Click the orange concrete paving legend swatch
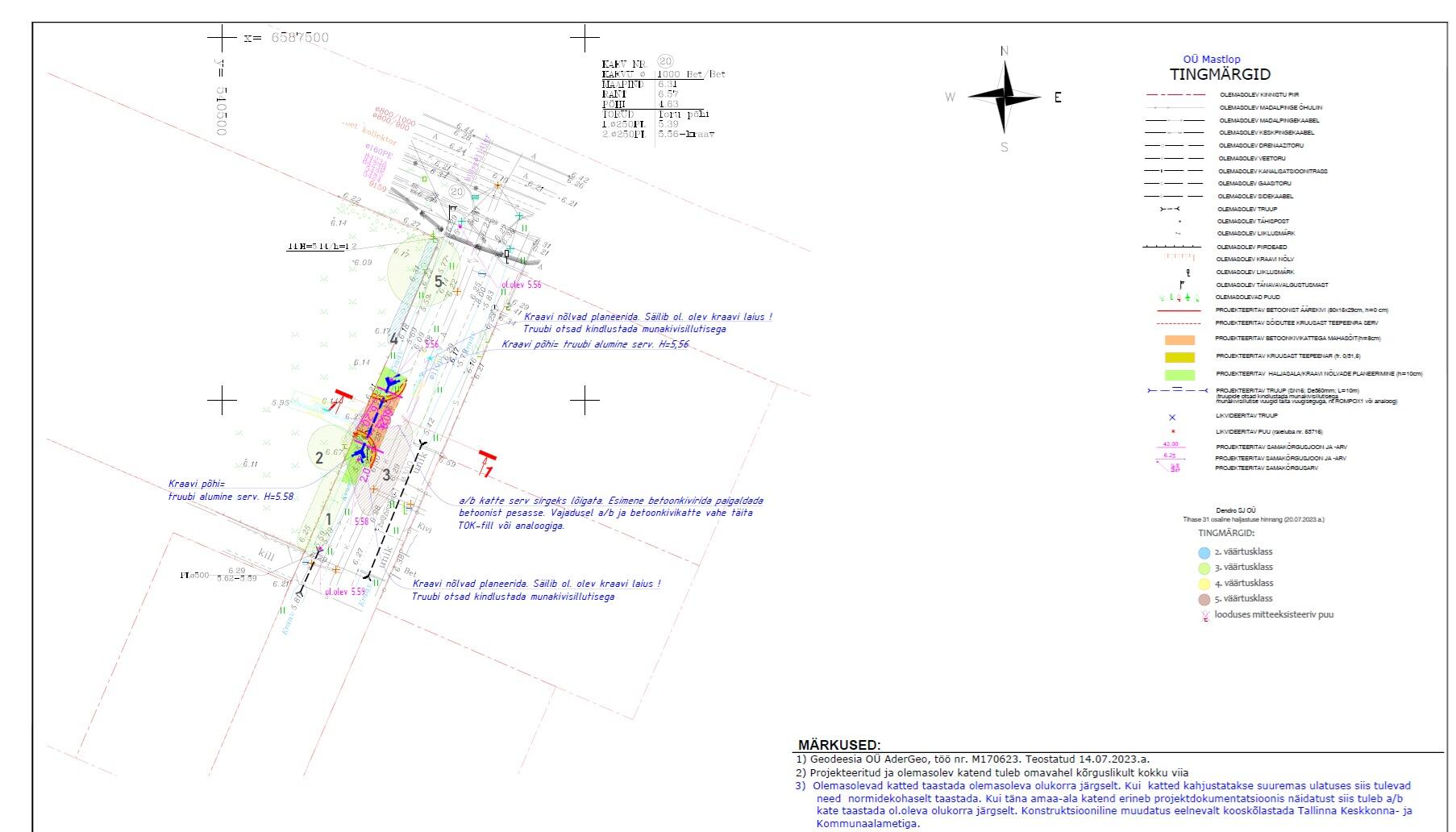This screenshot has height=832, width=1456. [1179, 339]
